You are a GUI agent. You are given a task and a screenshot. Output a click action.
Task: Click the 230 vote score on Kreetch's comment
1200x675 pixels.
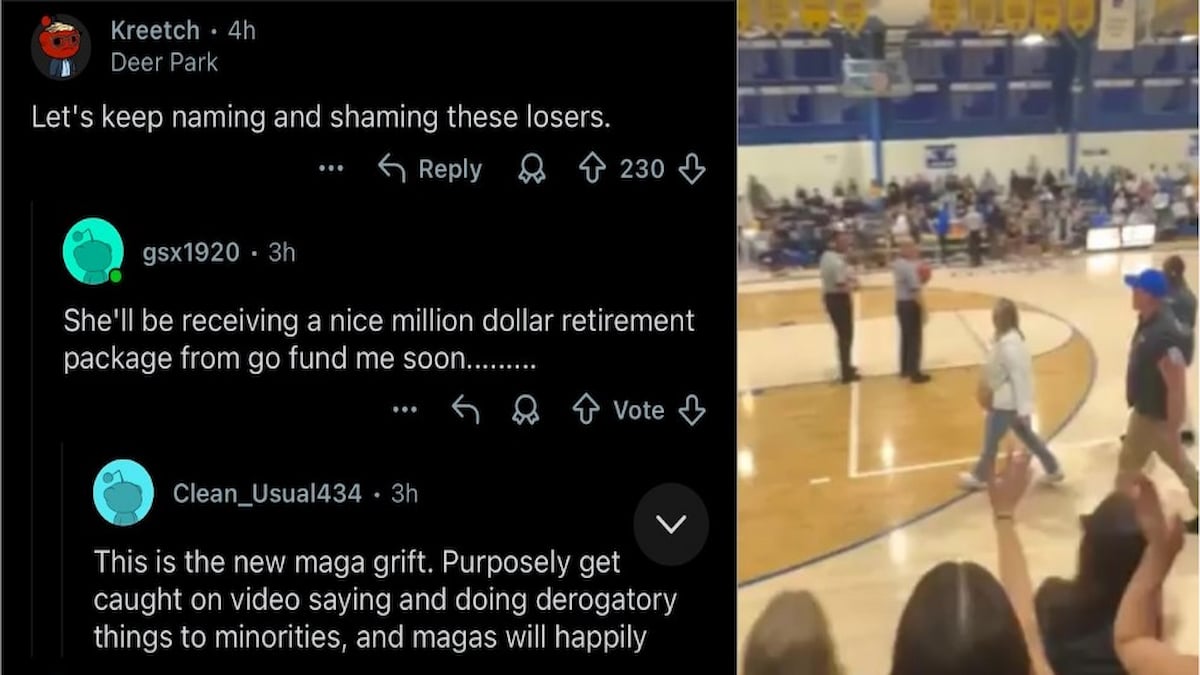(642, 169)
